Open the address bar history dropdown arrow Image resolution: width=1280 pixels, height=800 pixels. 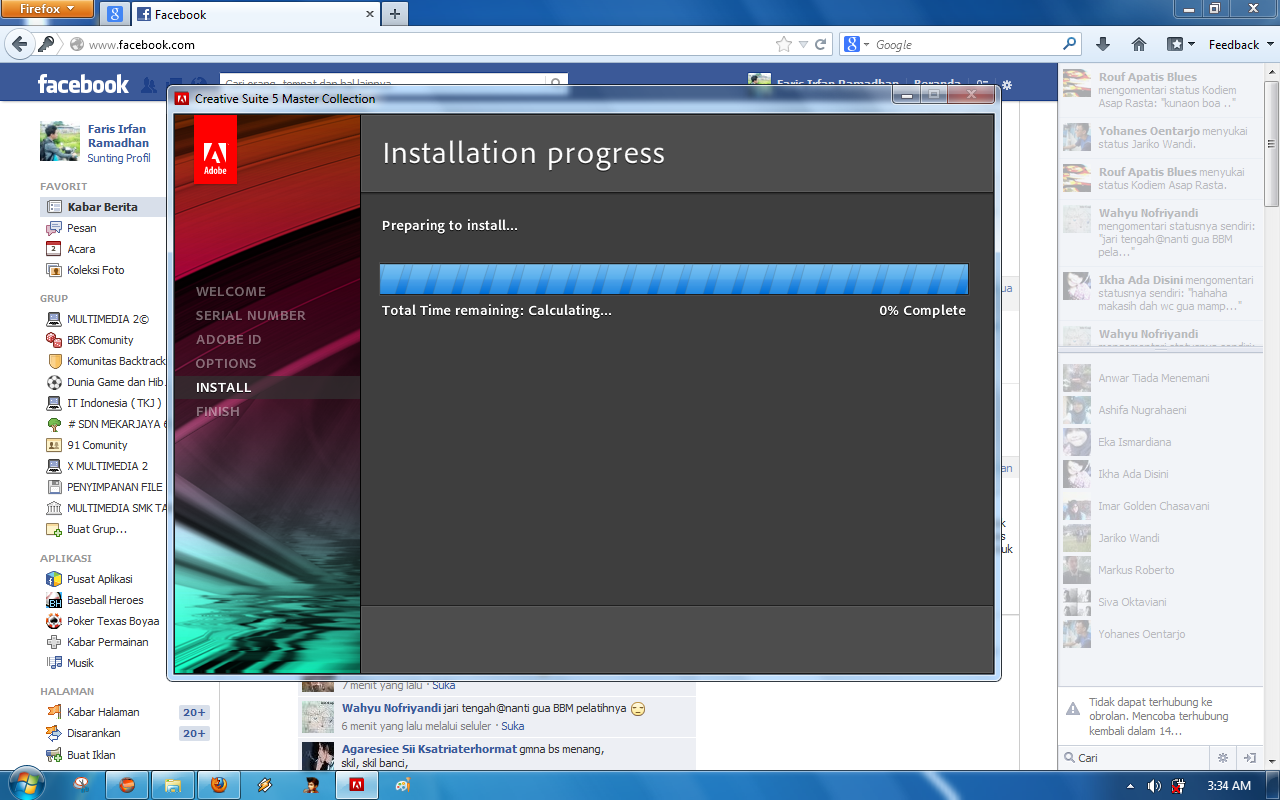click(x=803, y=44)
